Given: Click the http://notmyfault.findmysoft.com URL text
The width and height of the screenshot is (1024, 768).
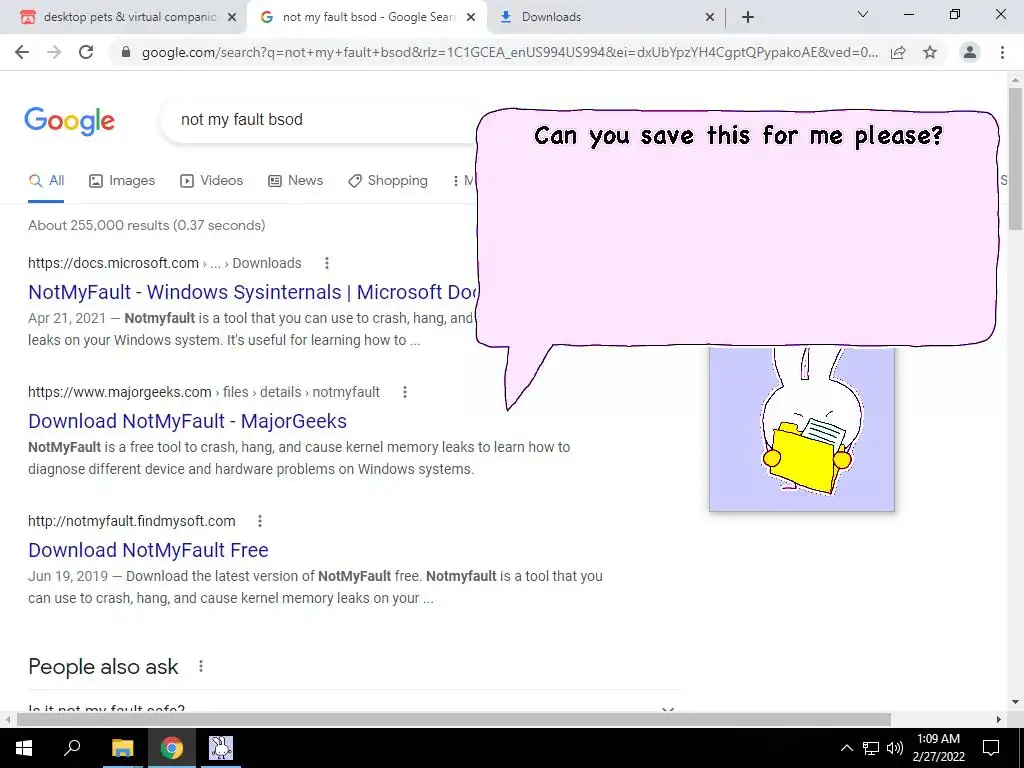Looking at the screenshot, I should [131, 521].
